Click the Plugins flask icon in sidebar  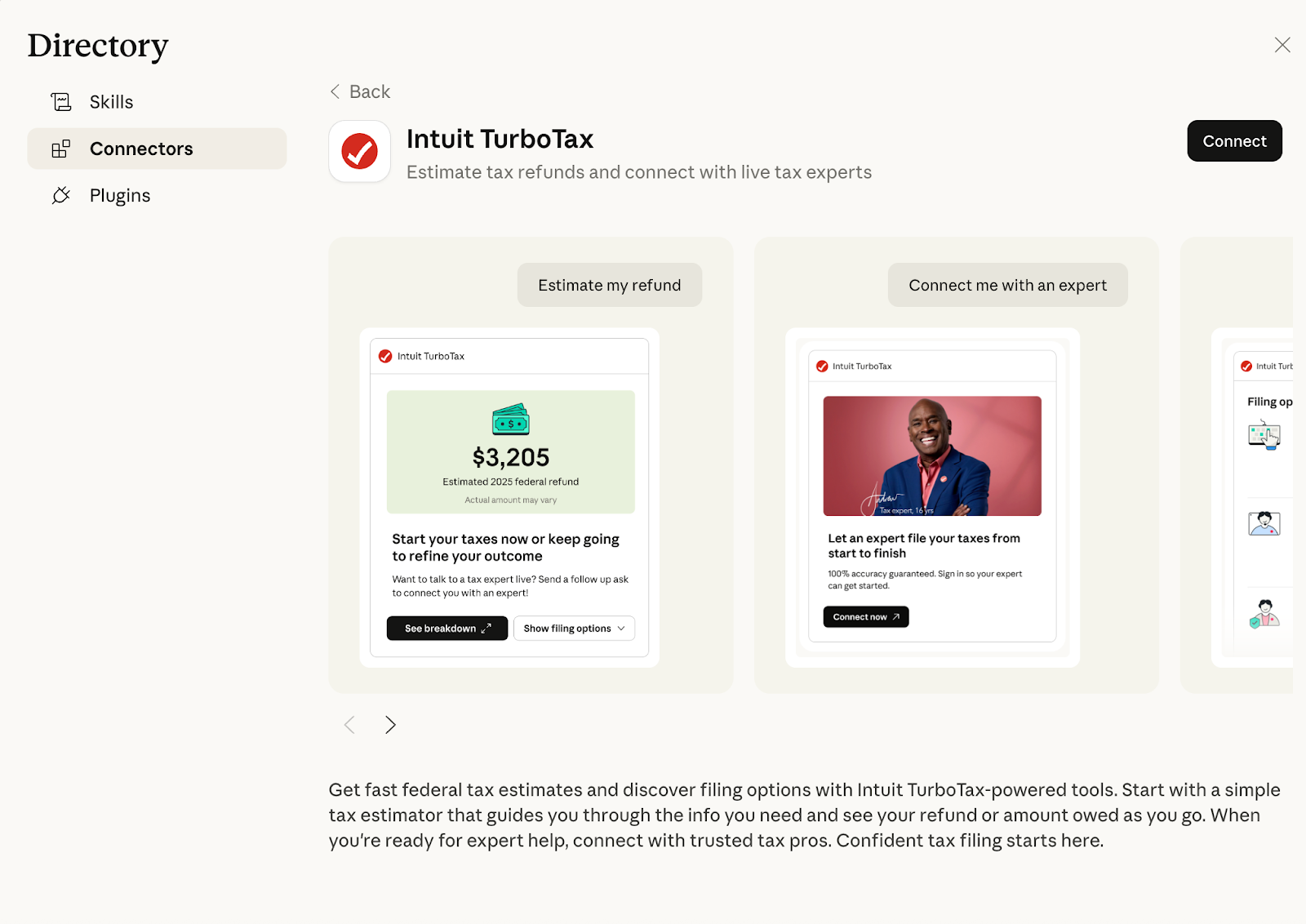(x=60, y=195)
